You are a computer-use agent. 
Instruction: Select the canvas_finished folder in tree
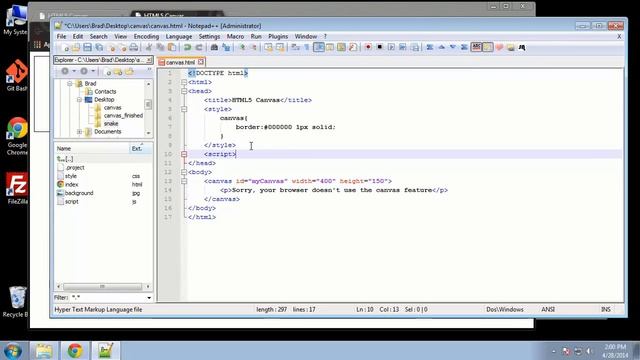click(x=123, y=116)
